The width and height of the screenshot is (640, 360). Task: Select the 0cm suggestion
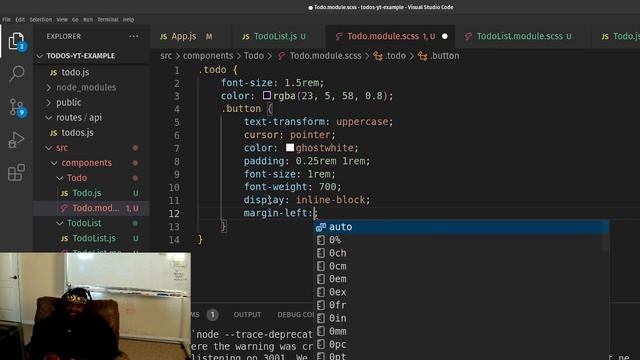click(x=461, y=266)
